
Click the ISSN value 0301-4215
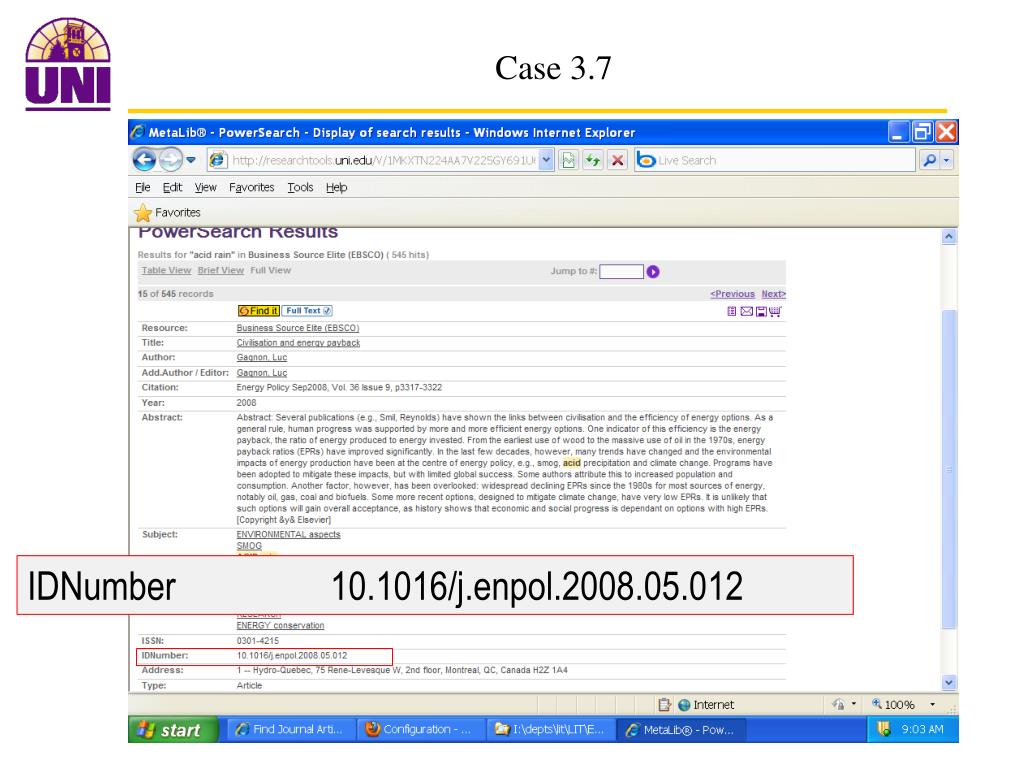click(257, 641)
